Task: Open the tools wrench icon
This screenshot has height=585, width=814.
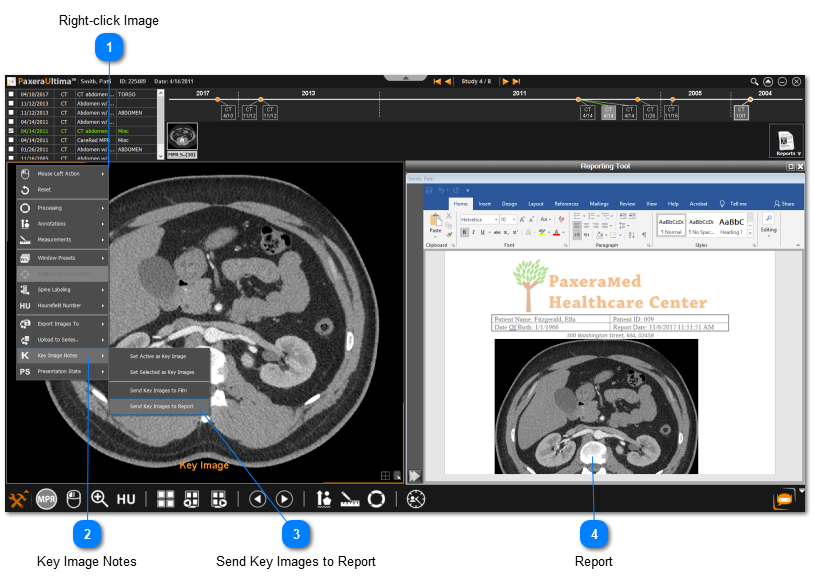Action: click(18, 499)
